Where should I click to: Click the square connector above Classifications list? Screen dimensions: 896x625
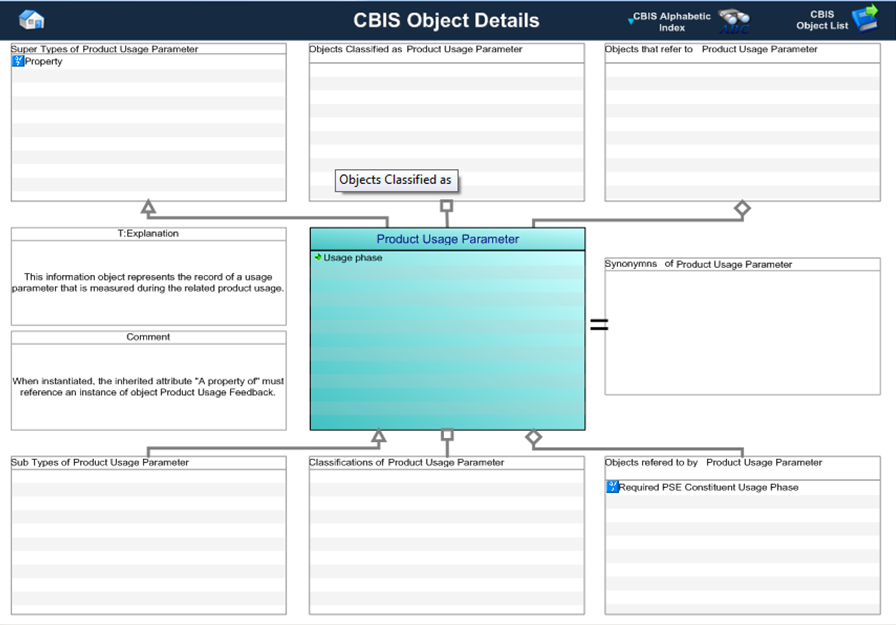(x=447, y=435)
